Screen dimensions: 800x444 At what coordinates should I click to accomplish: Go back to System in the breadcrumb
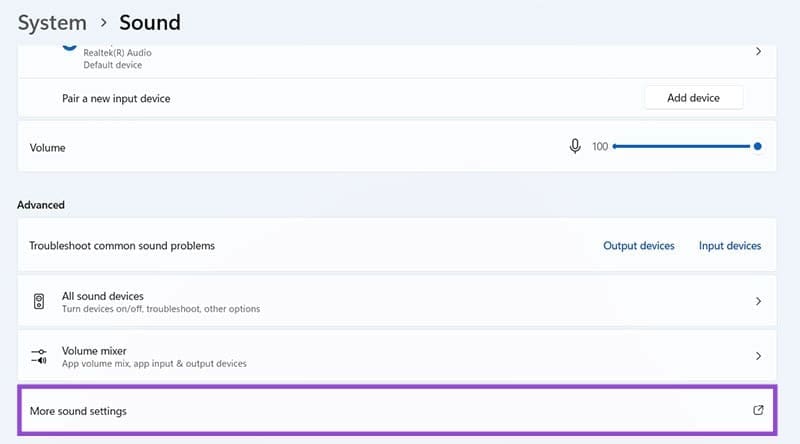51,22
